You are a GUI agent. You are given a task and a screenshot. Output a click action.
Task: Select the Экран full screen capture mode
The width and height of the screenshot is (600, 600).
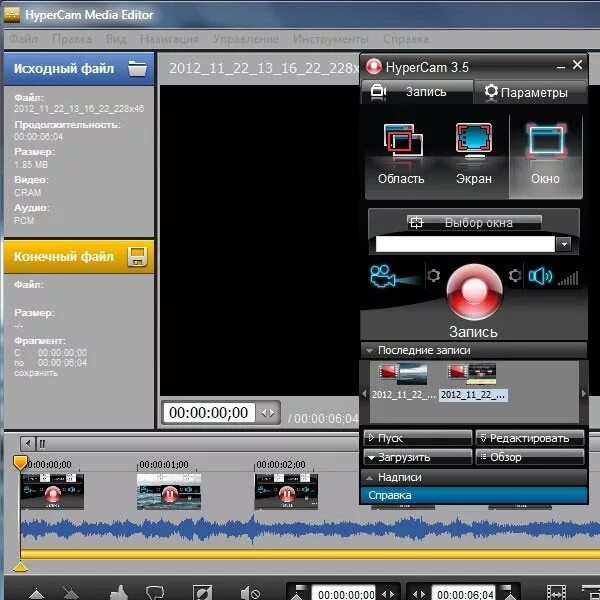474,154
